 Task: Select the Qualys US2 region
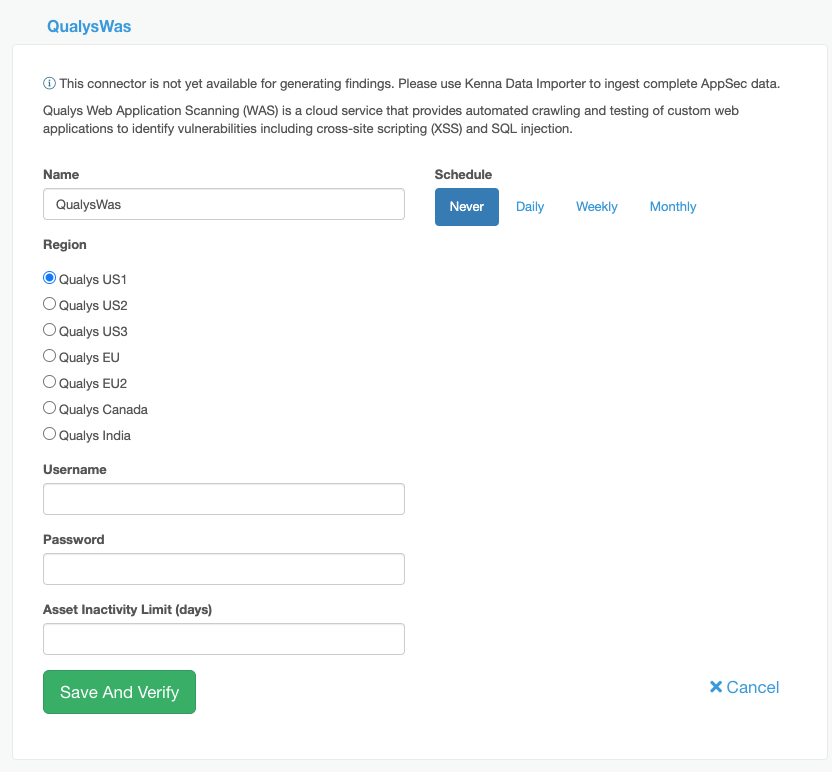[49, 303]
